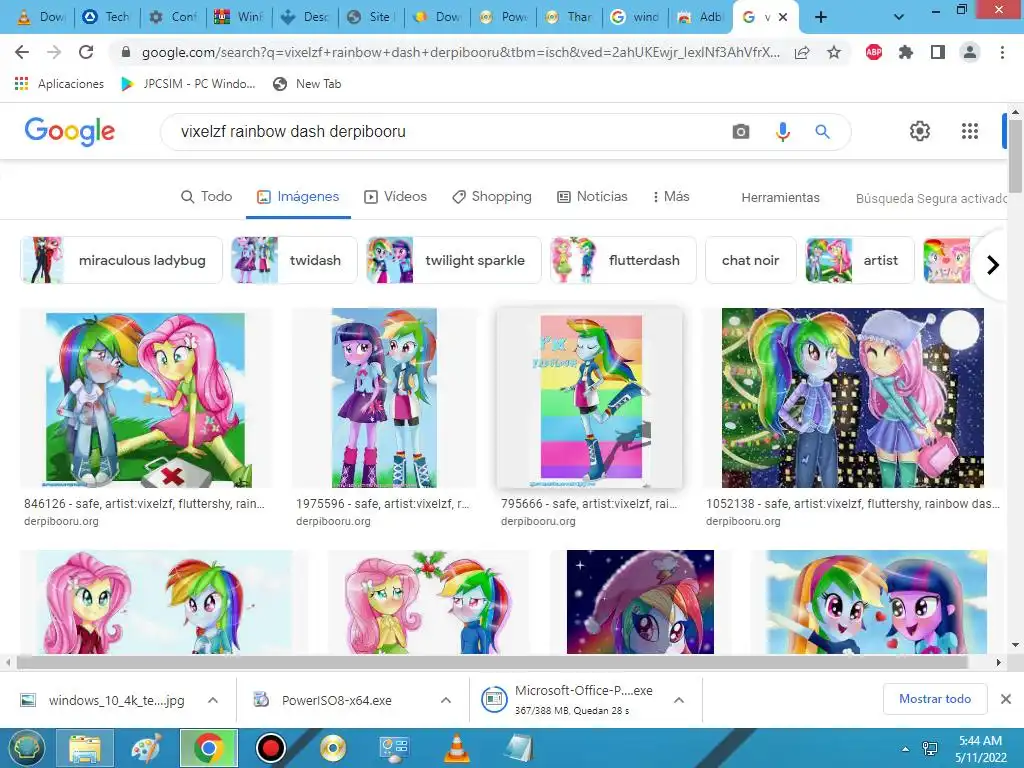Open Chrome three-dot menu
1024x768 pixels.
(x=1002, y=52)
